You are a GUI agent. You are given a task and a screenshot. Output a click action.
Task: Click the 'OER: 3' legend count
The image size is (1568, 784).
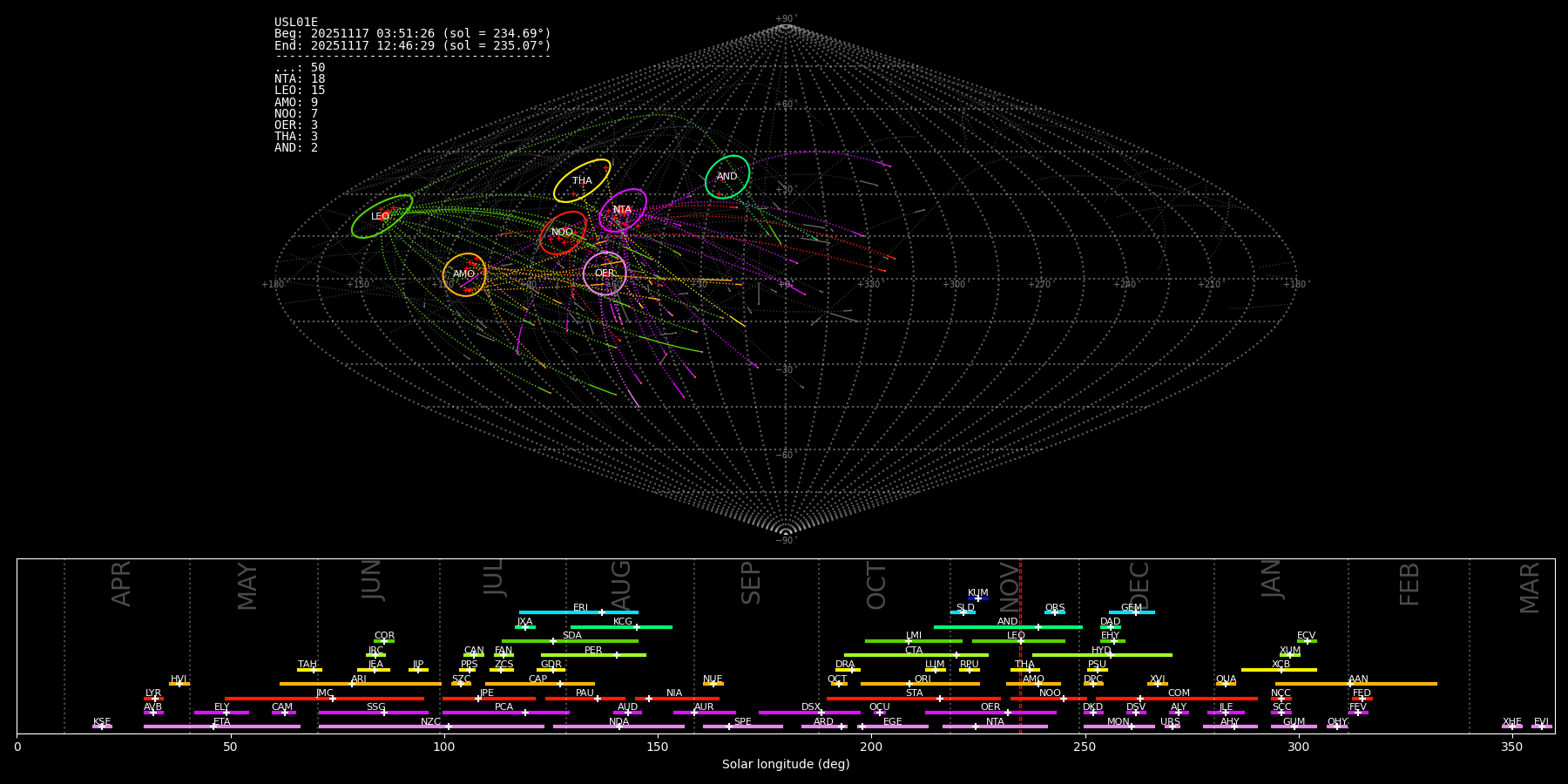[x=296, y=125]
